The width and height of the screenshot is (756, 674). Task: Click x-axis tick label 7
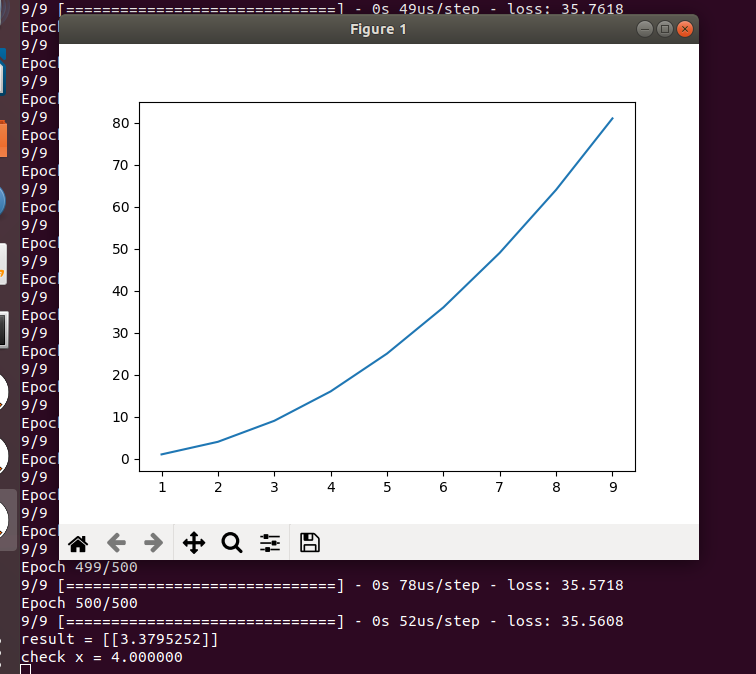[x=500, y=487]
